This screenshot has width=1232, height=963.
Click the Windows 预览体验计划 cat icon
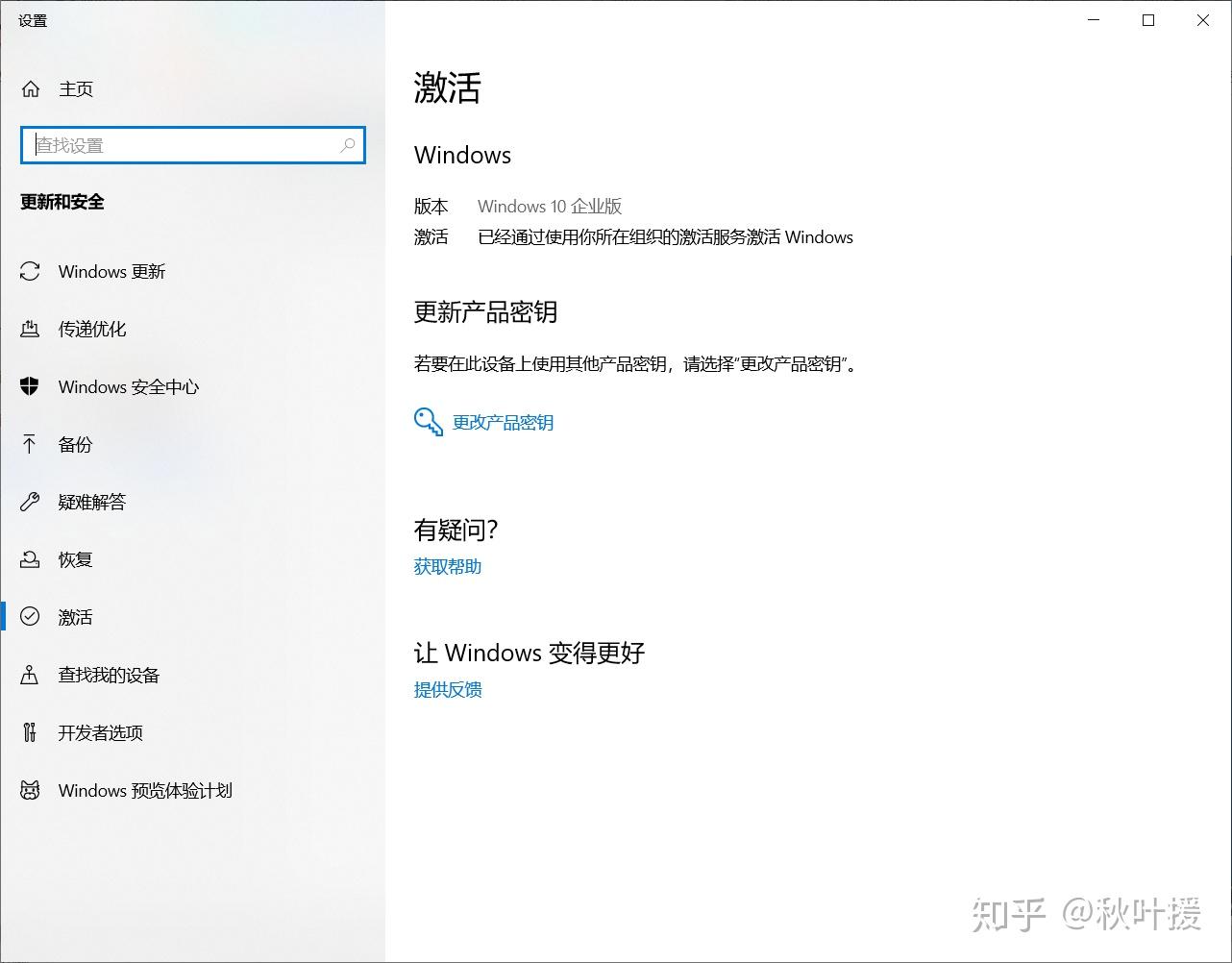[31, 791]
